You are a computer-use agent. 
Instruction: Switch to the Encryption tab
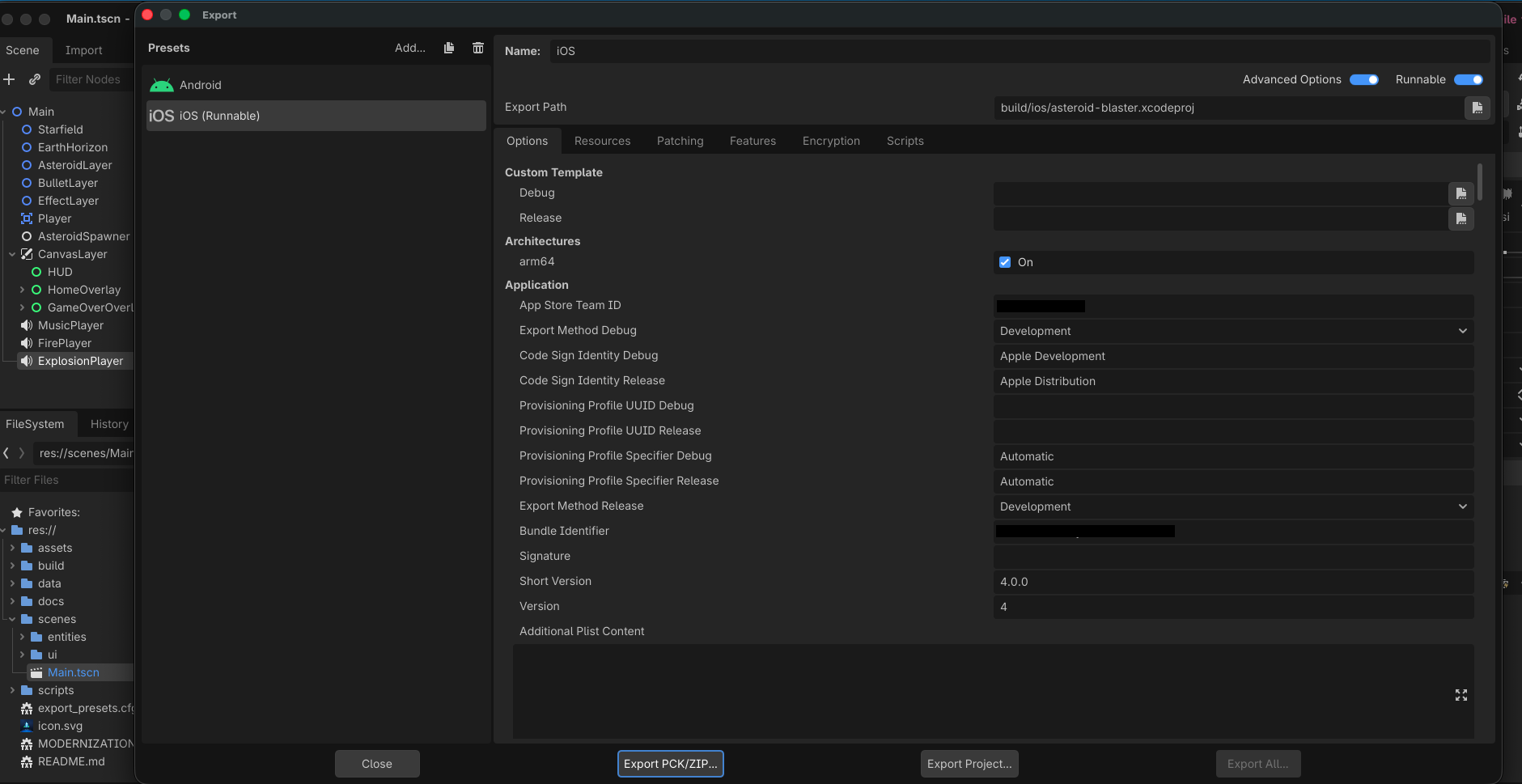click(830, 140)
